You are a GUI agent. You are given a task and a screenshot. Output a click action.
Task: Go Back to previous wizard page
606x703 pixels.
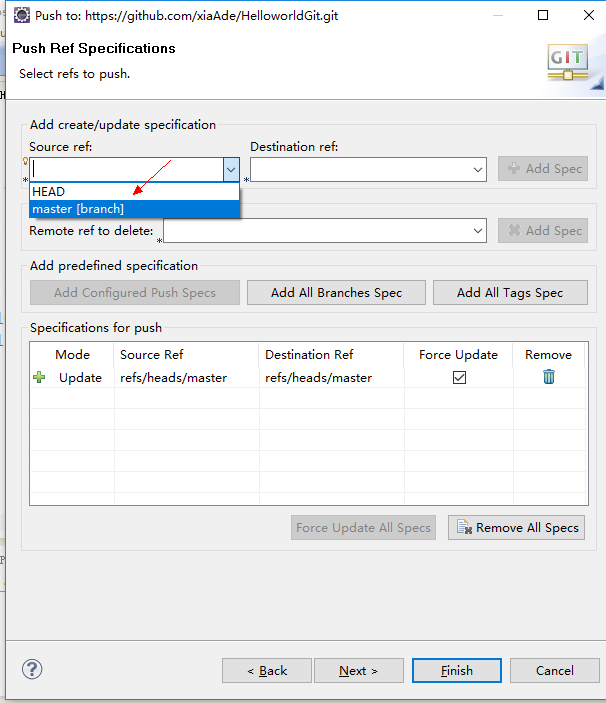(x=267, y=671)
